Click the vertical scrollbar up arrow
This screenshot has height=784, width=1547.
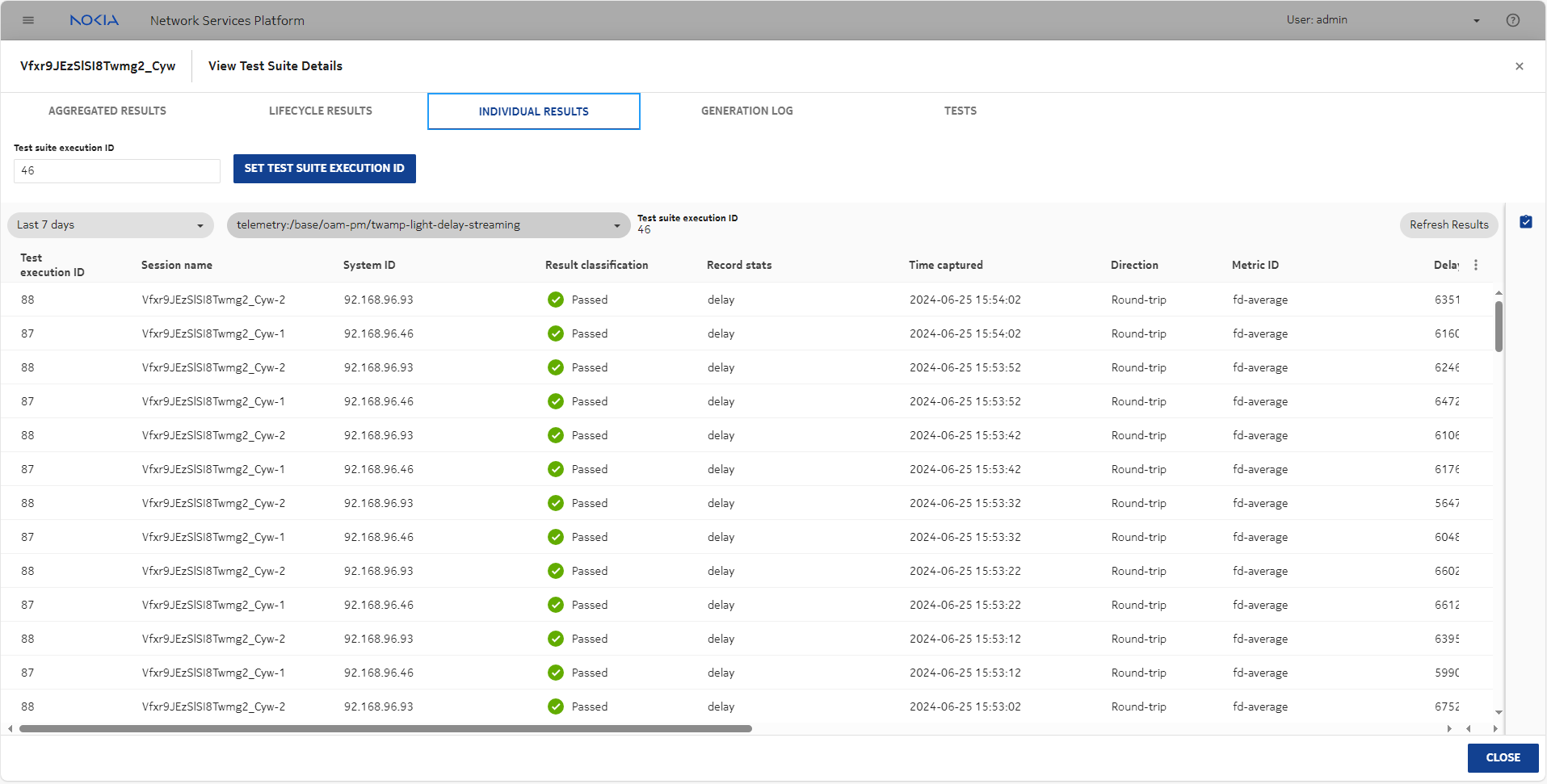(1499, 293)
